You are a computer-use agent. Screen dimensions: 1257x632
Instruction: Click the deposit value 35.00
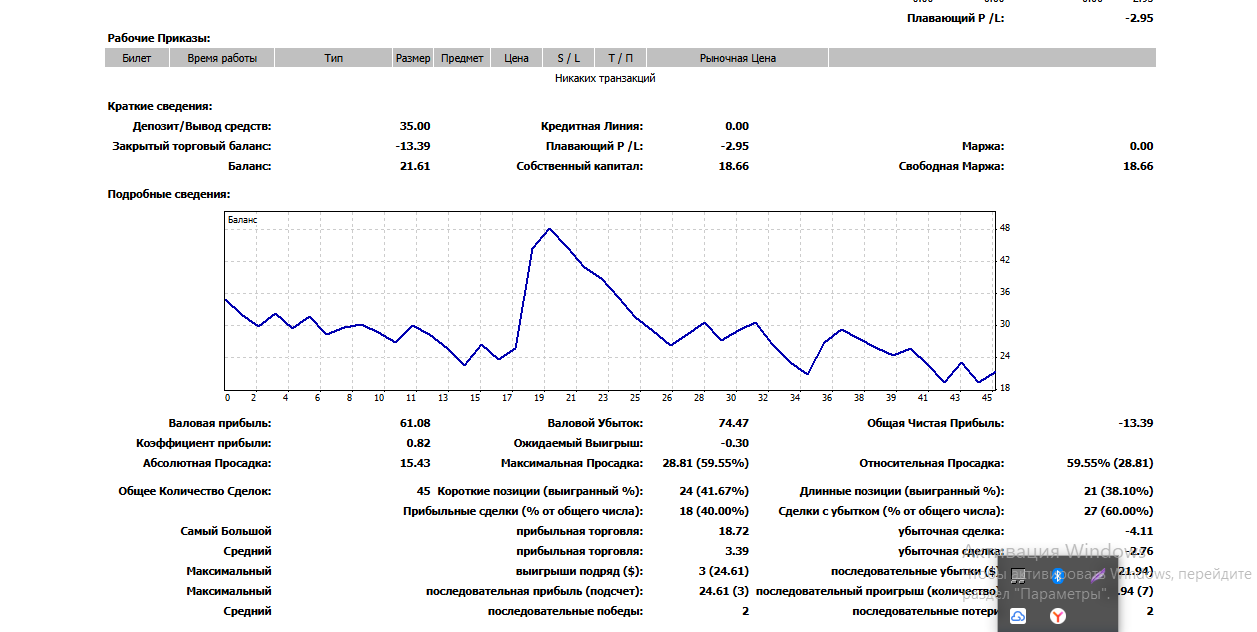point(415,126)
